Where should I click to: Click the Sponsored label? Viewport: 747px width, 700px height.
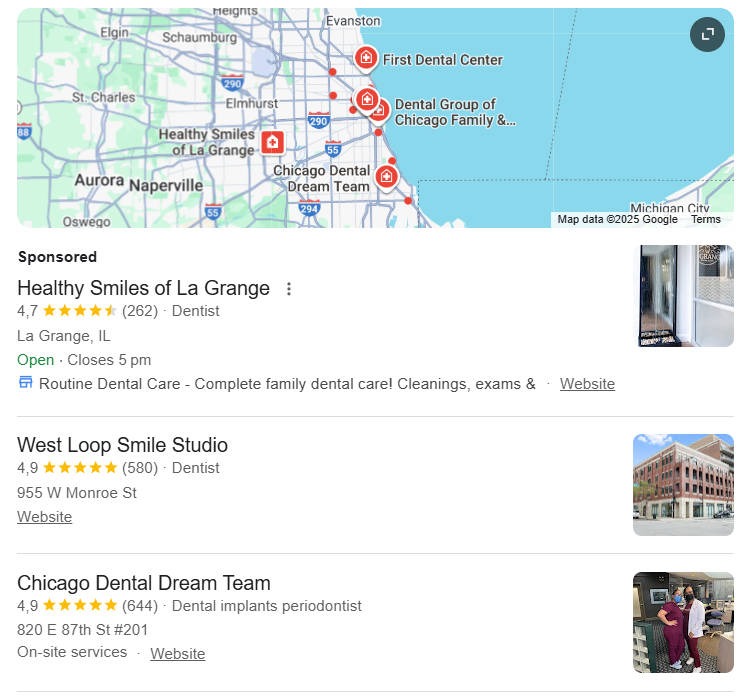[x=57, y=257]
